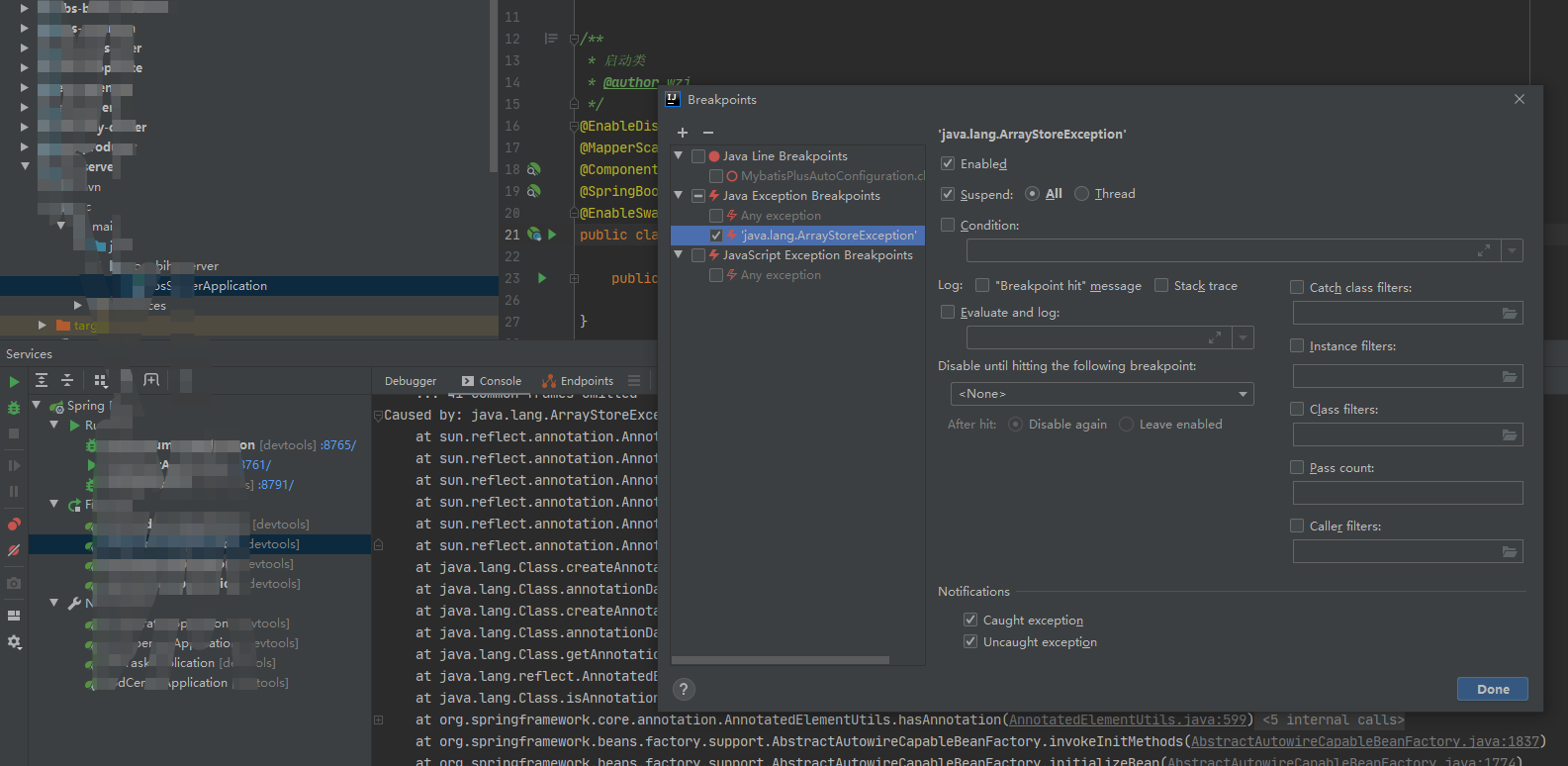Click Open in New Tab services icon
Screen dimensions: 1568x766
(151, 380)
